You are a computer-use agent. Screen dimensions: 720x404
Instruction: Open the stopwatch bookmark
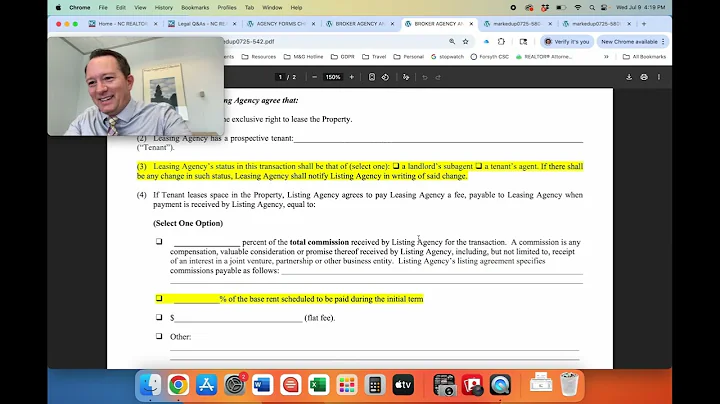coord(448,56)
